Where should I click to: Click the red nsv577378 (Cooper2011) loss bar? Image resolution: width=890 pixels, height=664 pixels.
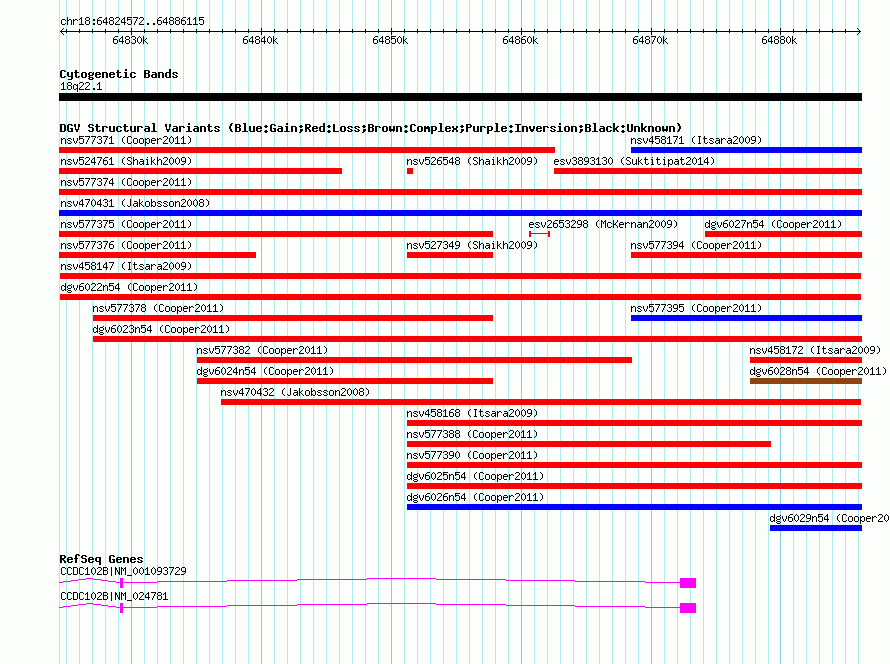click(293, 318)
